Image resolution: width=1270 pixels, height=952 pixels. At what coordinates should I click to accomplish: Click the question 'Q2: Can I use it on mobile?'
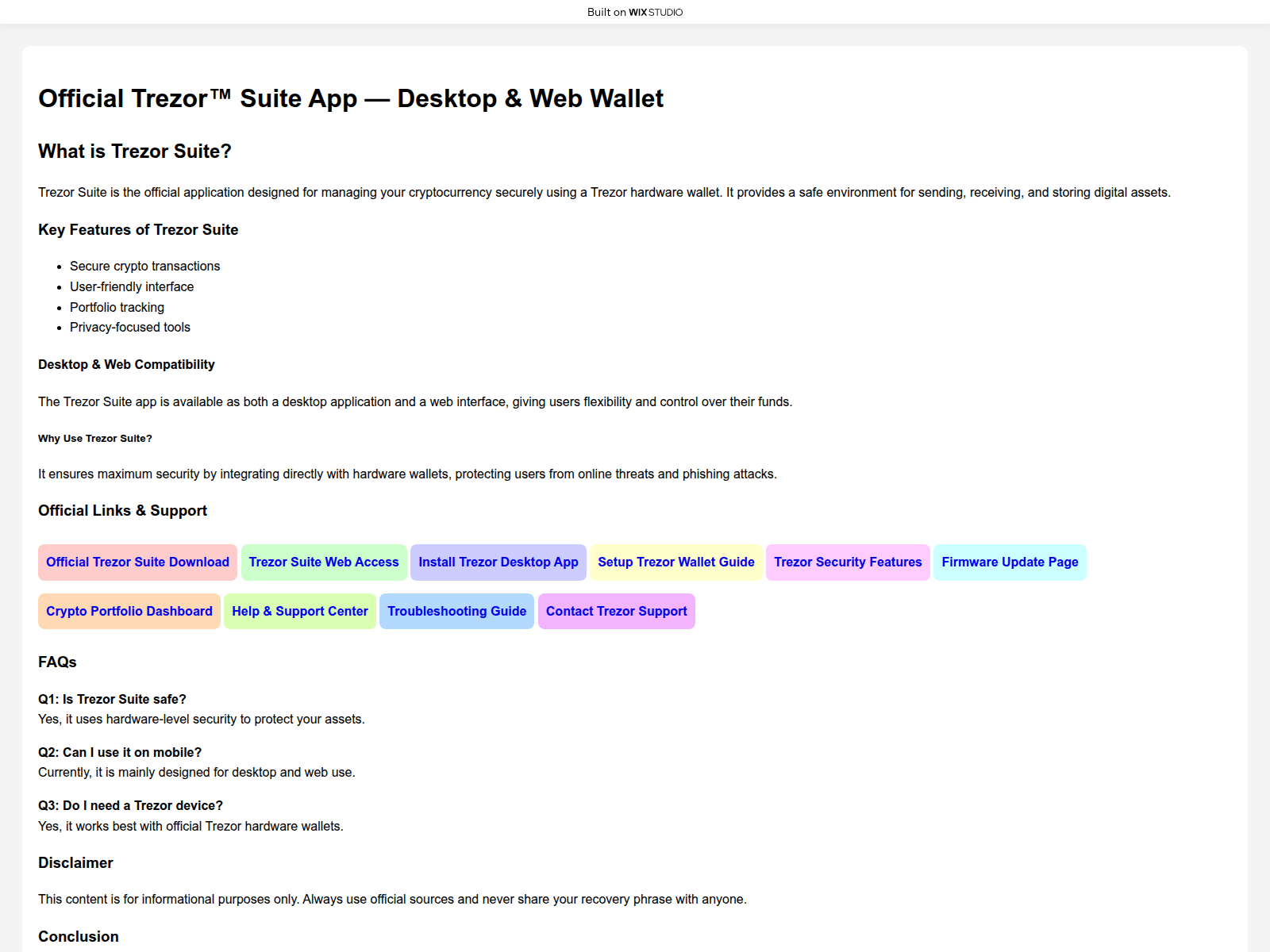pos(120,753)
